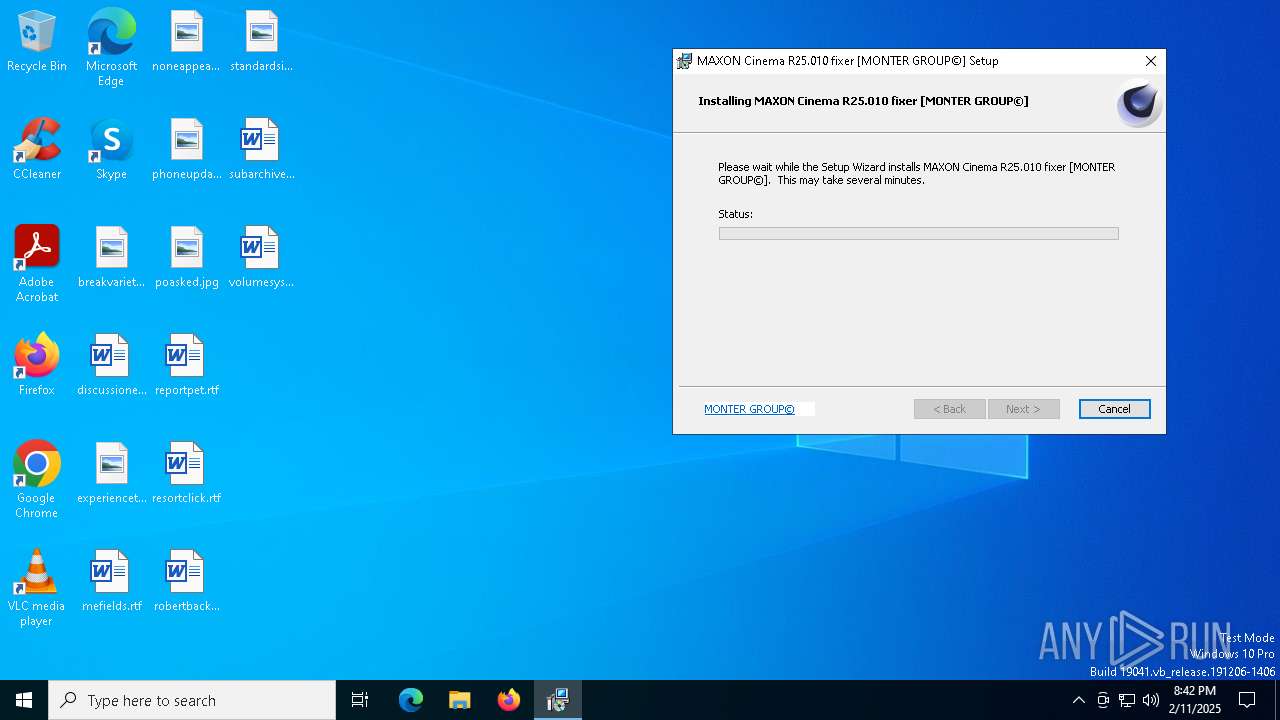Open the Skype desktop shortcut
Viewport: 1280px width, 720px height.
click(111, 150)
